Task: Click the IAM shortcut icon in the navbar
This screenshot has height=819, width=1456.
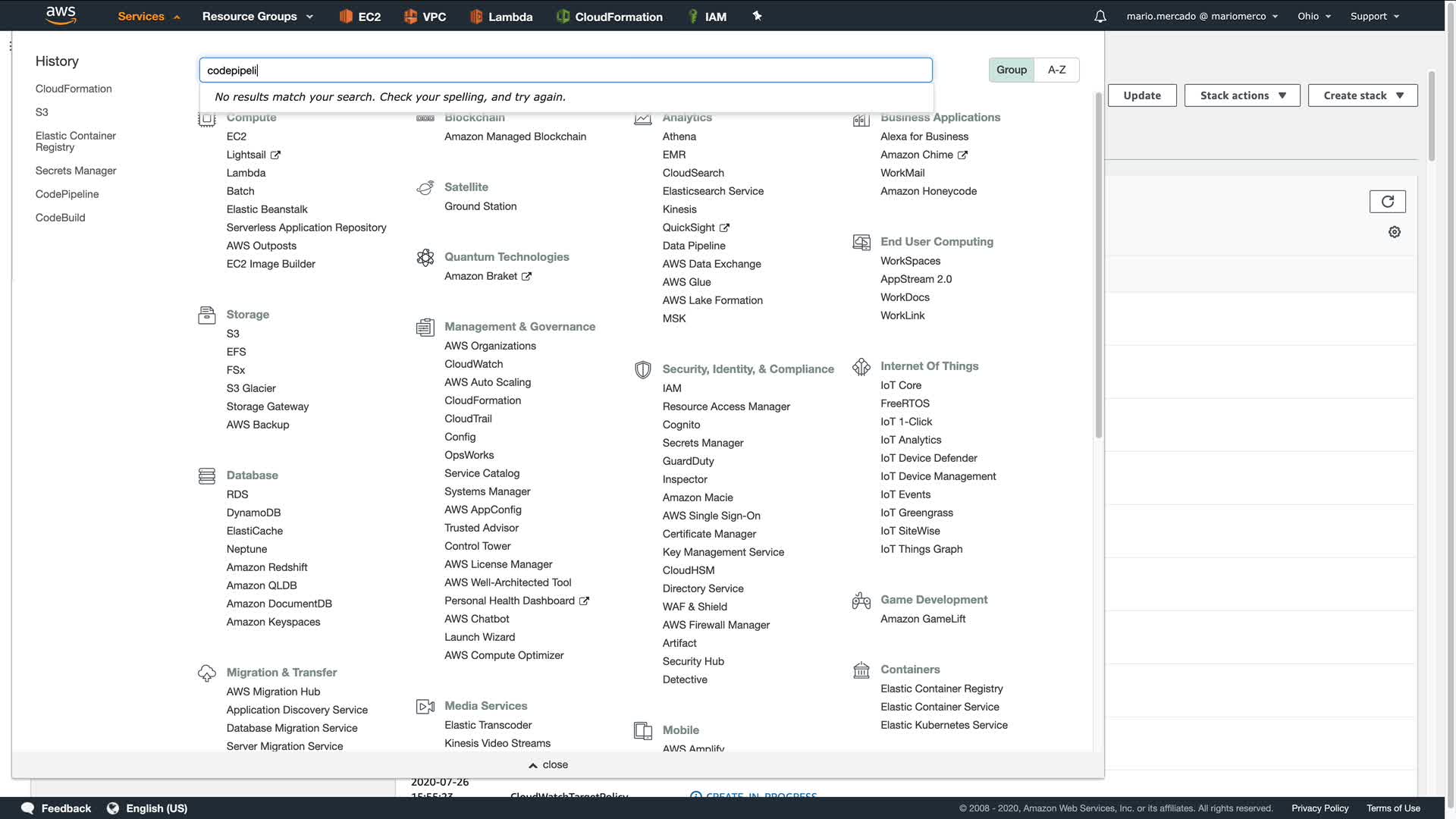Action: (x=692, y=16)
